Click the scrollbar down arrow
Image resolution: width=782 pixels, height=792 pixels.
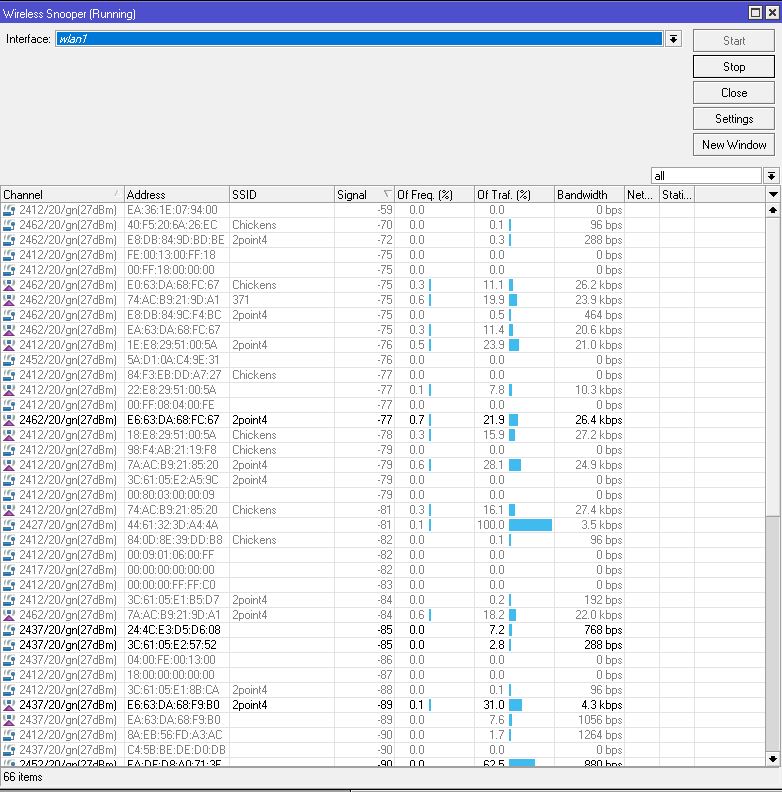(x=772, y=759)
